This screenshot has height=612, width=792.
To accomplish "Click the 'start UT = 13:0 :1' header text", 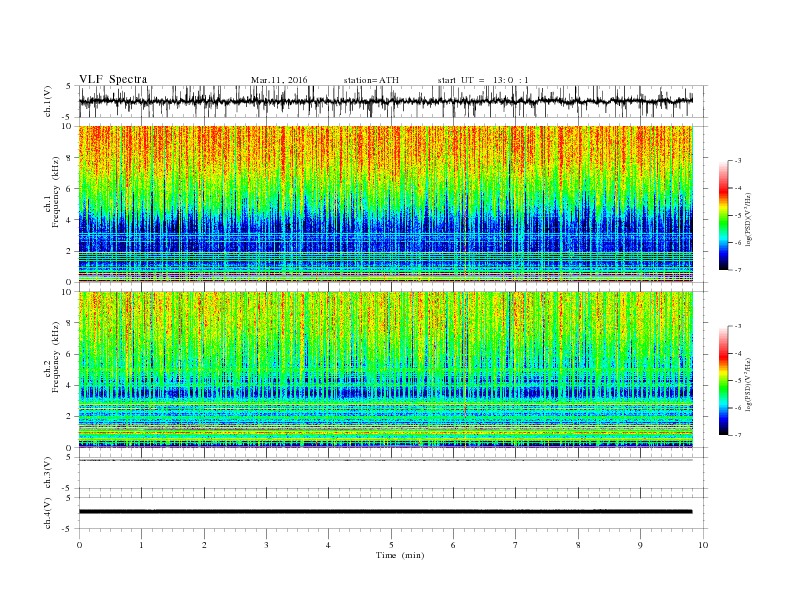I will (483, 80).
